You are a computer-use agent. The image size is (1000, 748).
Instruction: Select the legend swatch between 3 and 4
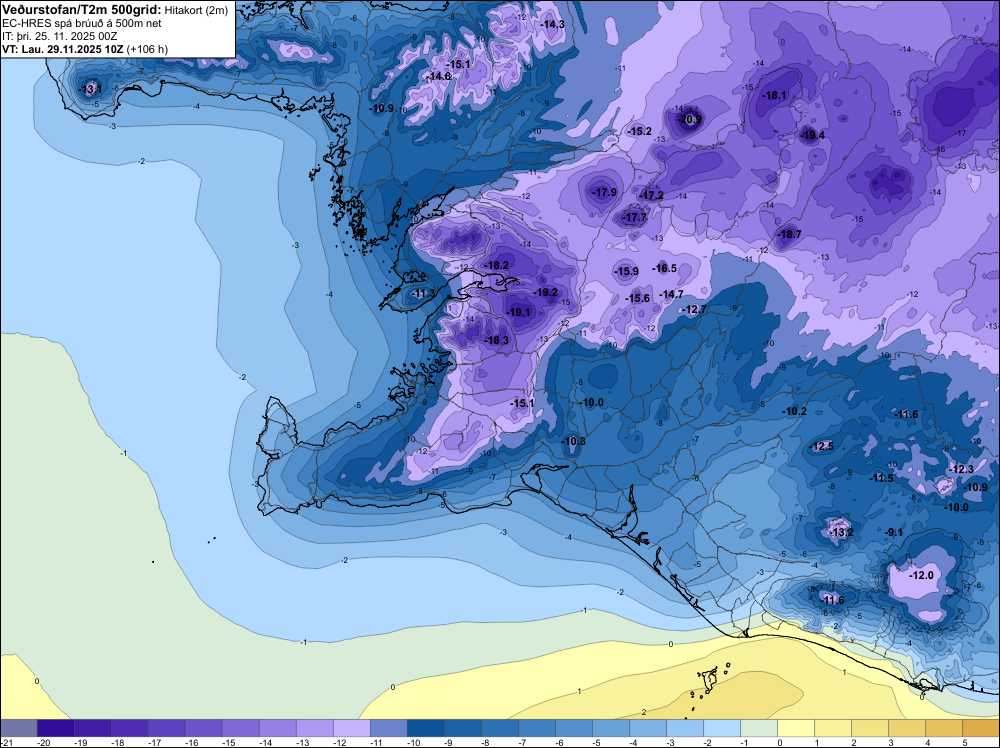click(x=907, y=728)
